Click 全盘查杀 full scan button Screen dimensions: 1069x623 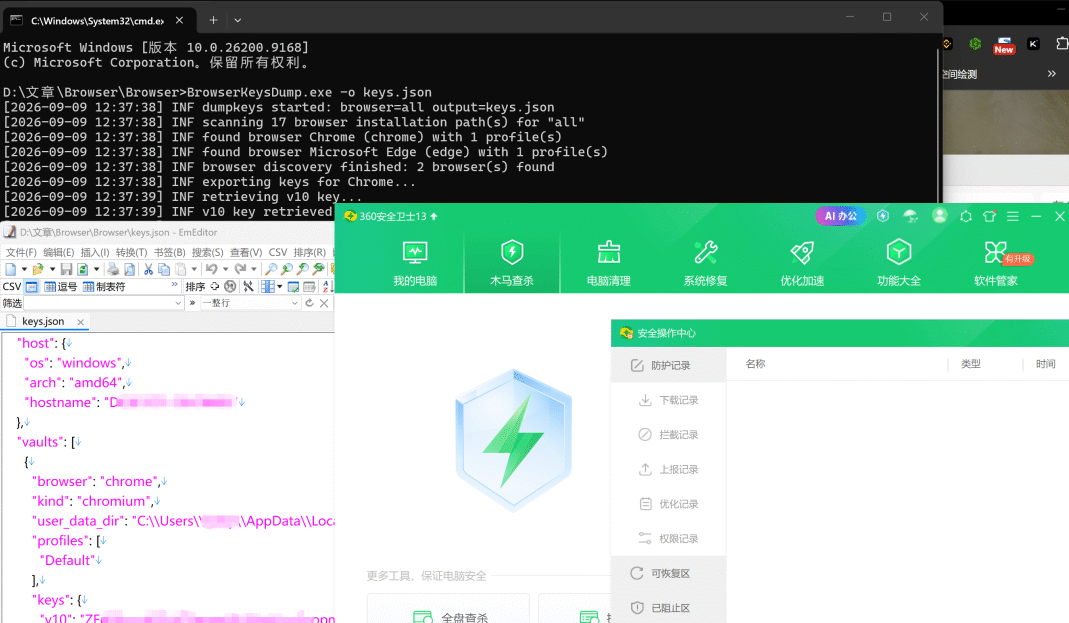tap(449, 609)
